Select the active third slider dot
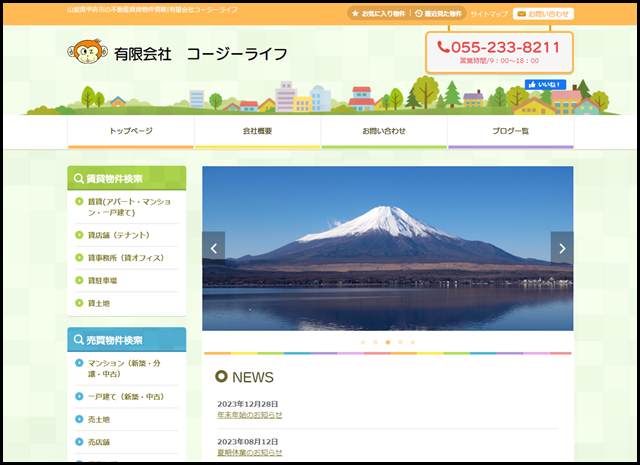Viewport: 640px width, 465px height. pyautogui.click(x=388, y=343)
